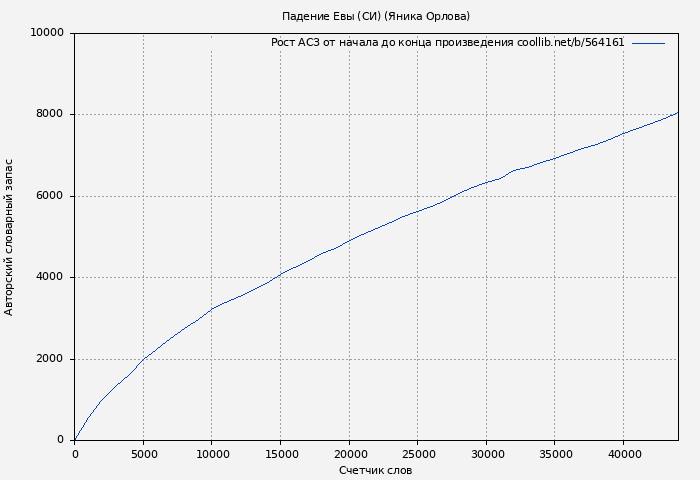Click the 0 tick label on vertical axis
Image resolution: width=700 pixels, height=480 pixels.
(61, 440)
